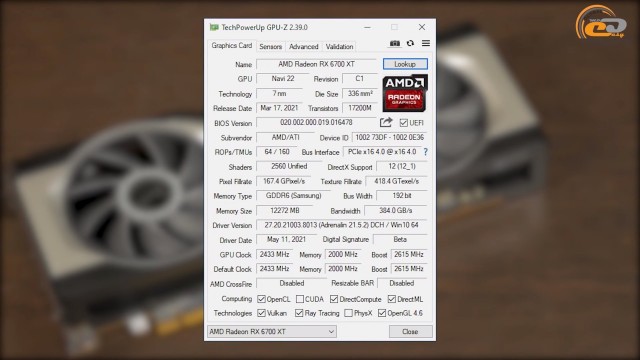The width and height of the screenshot is (640, 360).
Task: Click the Shaders value 2560 Unified
Action: [x=289, y=167]
